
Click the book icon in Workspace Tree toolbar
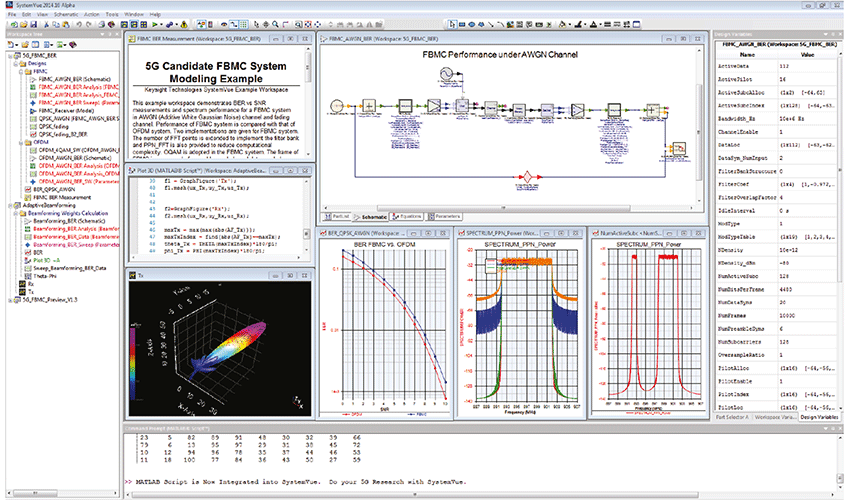point(73,45)
